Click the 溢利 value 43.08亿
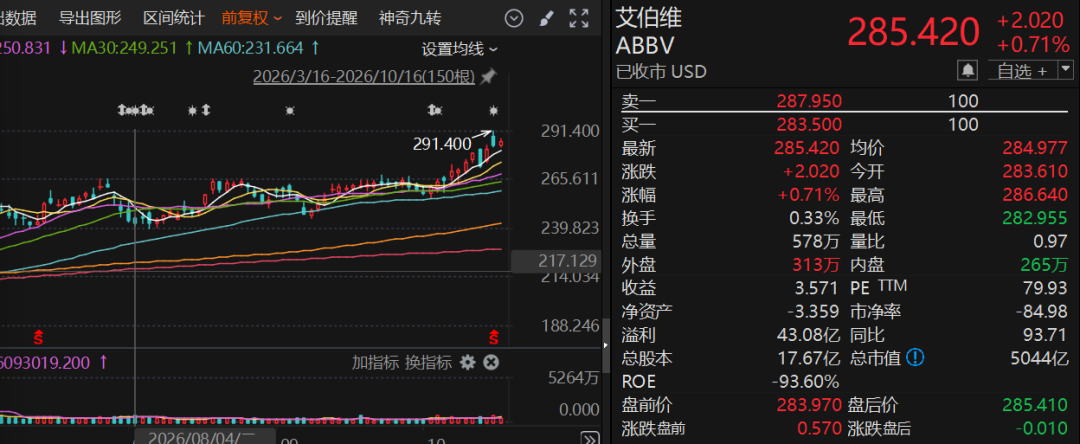This screenshot has width=1080, height=444. click(808, 335)
